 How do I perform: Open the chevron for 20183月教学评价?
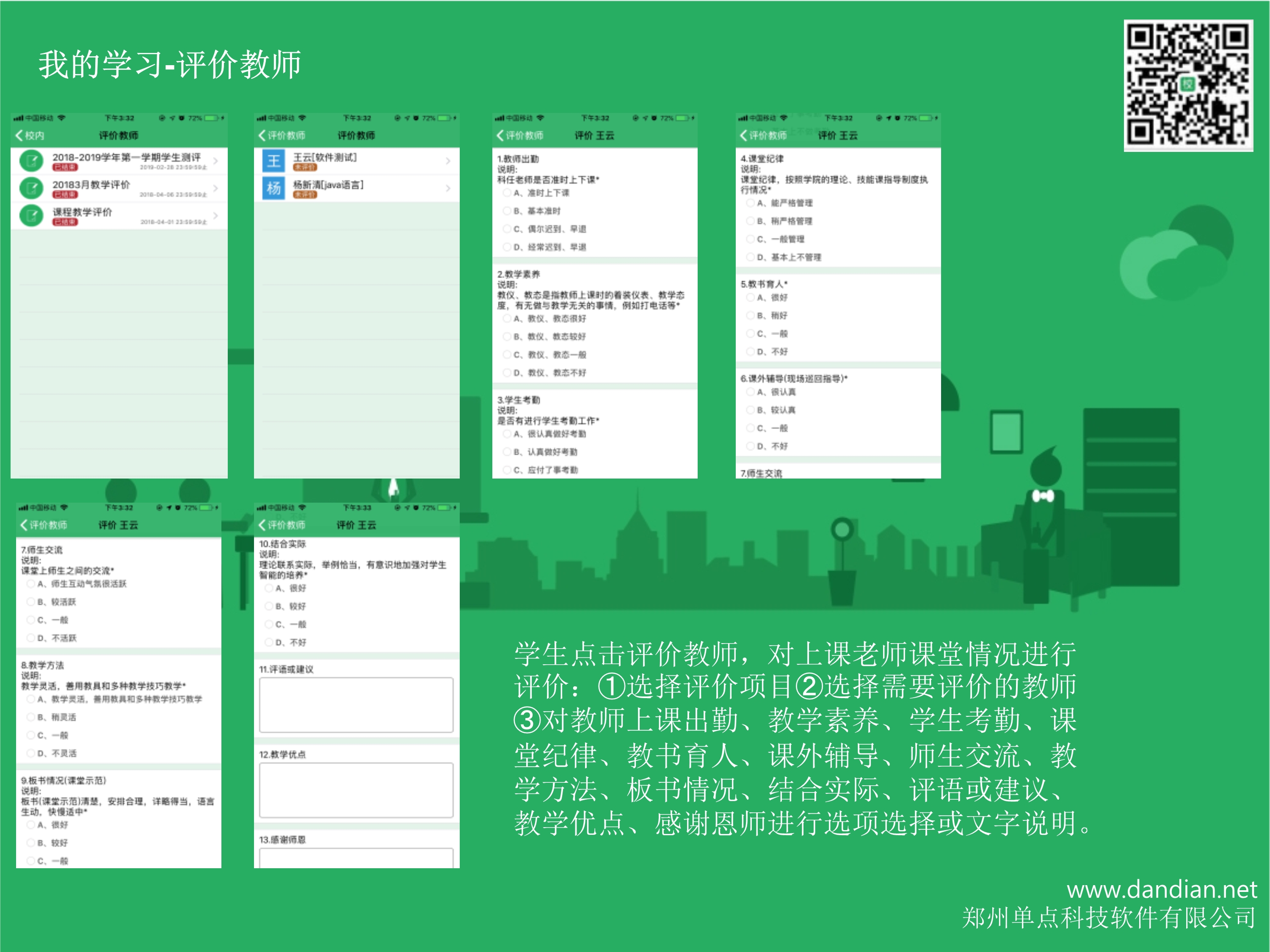click(x=216, y=188)
